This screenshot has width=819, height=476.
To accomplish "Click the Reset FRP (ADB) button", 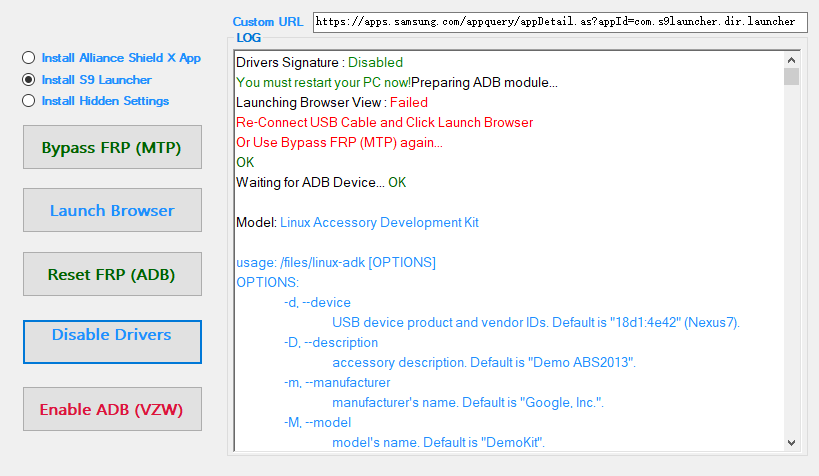I will pyautogui.click(x=112, y=274).
